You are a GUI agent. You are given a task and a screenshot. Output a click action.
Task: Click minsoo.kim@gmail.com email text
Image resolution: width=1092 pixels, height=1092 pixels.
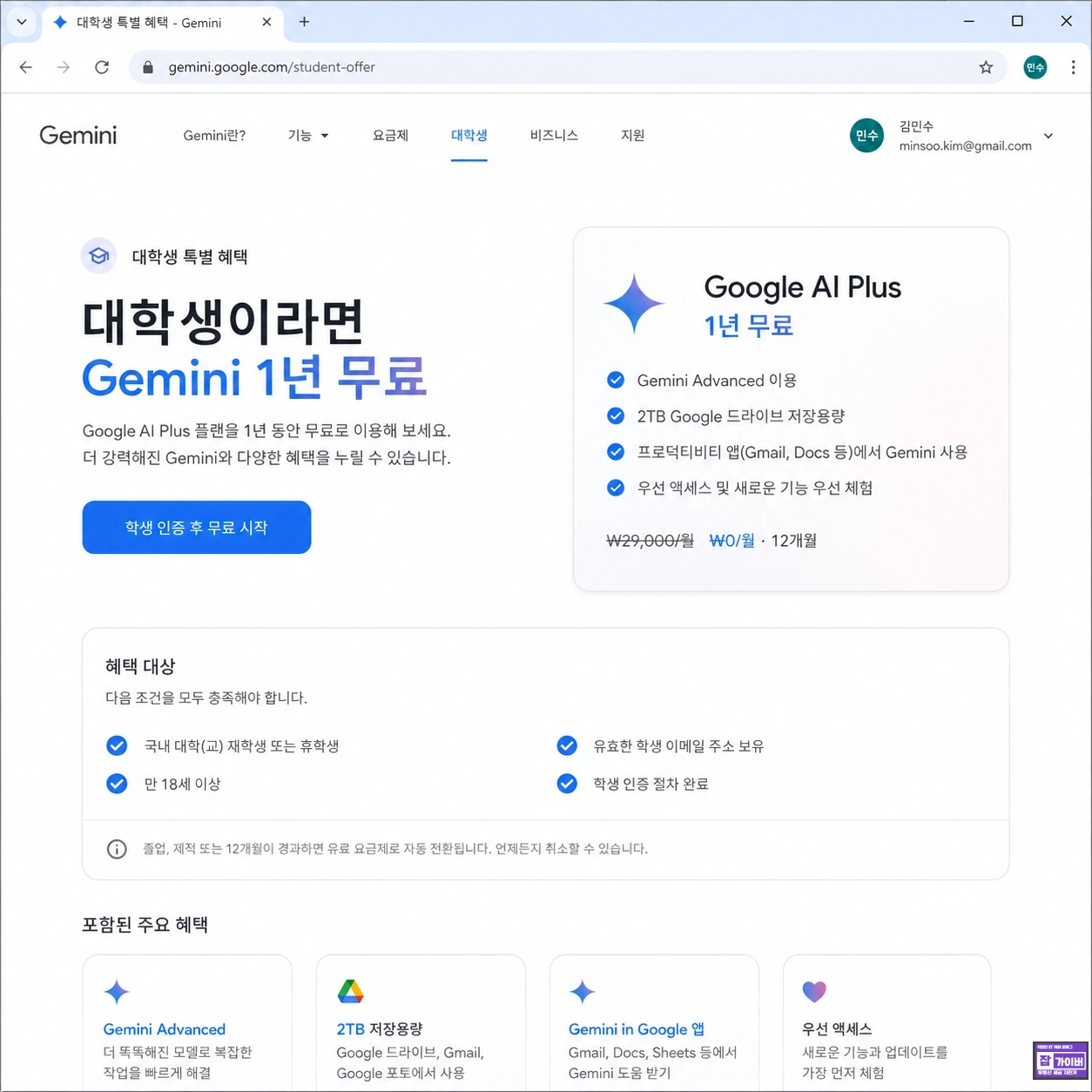point(965,146)
